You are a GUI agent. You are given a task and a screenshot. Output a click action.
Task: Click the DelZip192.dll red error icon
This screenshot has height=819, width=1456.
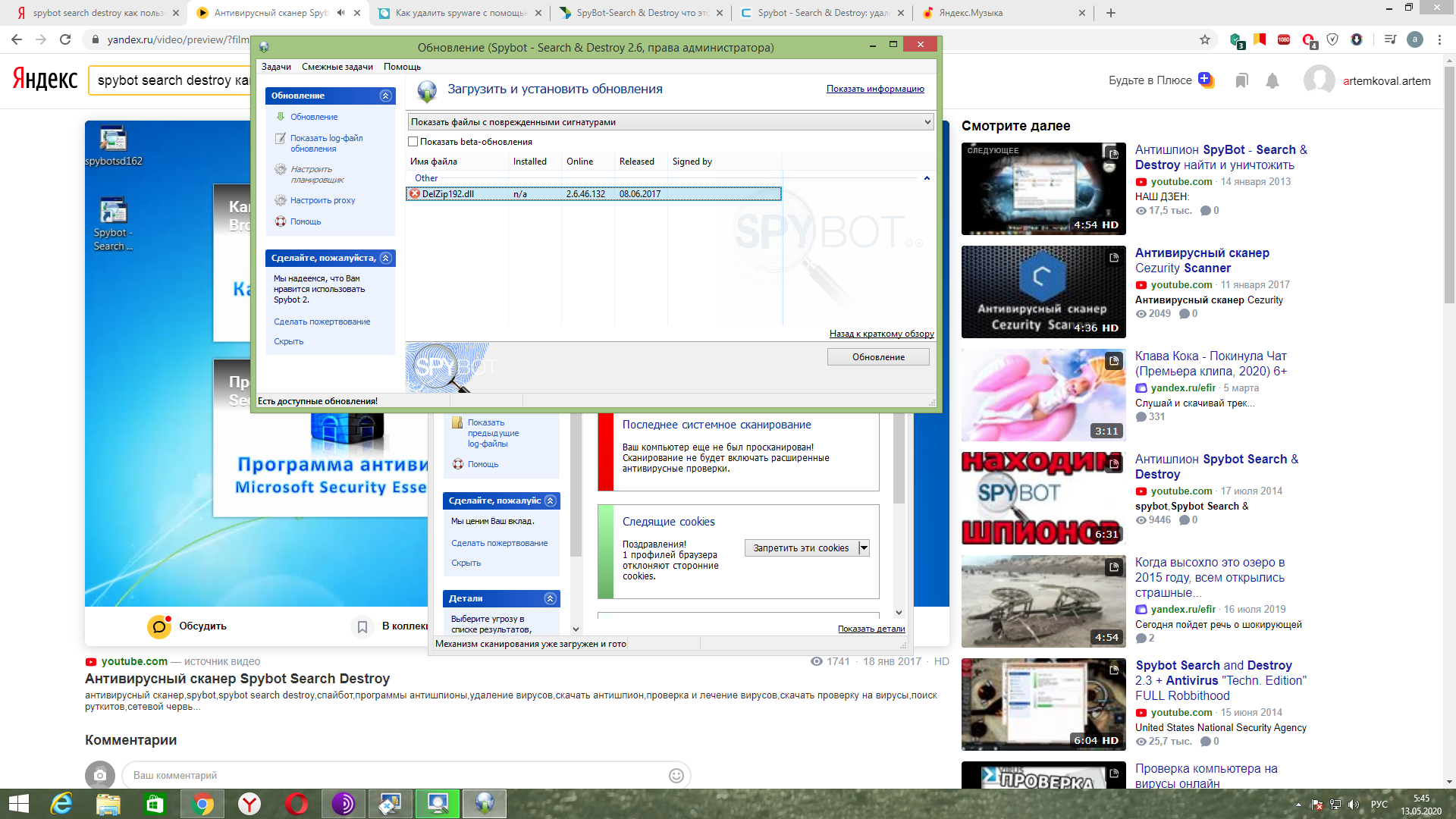pos(415,194)
